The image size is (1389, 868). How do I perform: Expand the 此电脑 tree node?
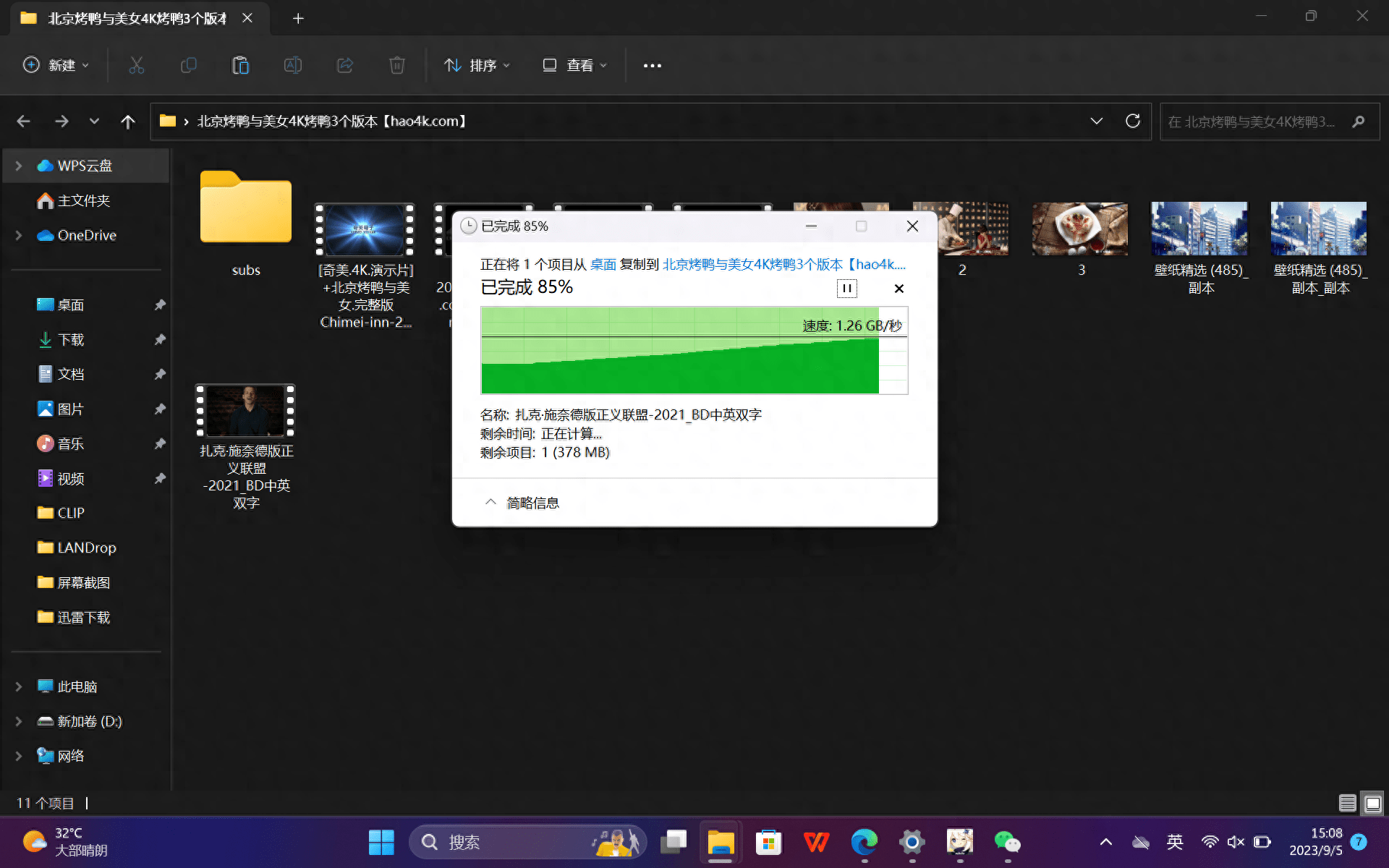(x=19, y=686)
